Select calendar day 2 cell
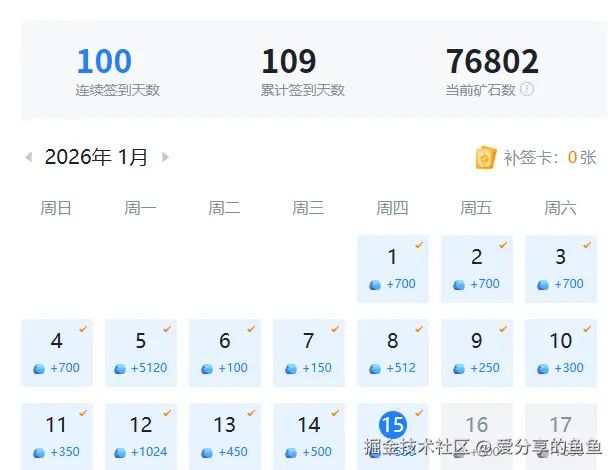 coord(477,269)
